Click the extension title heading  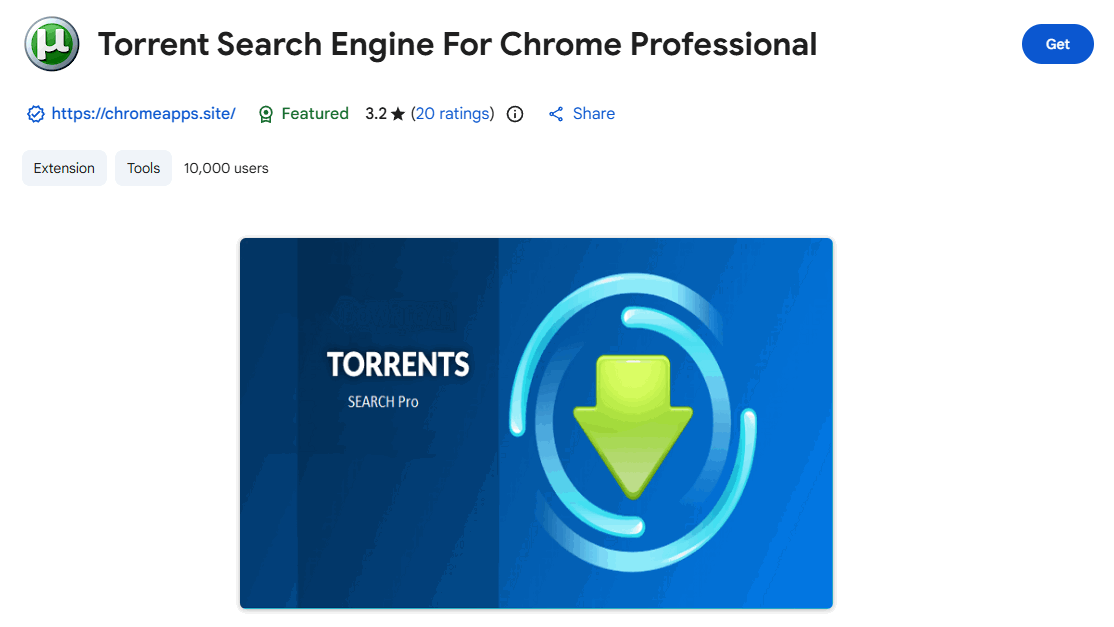(x=457, y=44)
